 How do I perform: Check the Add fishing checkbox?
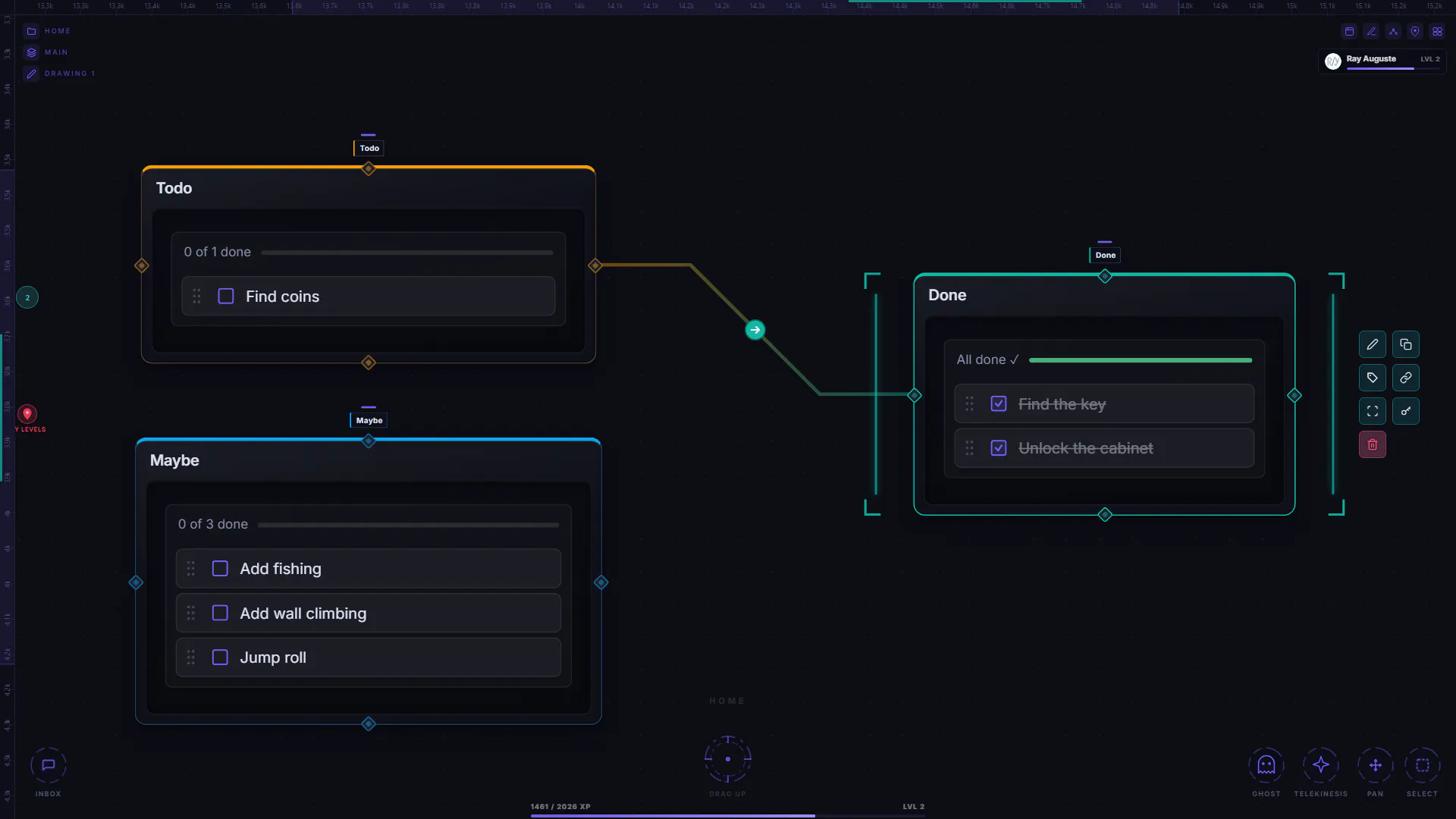point(220,569)
